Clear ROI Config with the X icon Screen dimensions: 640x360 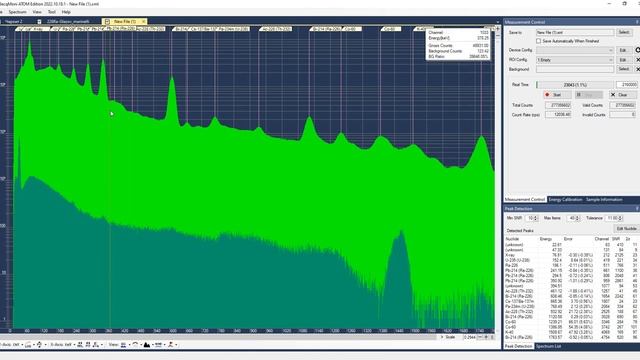click(637, 60)
